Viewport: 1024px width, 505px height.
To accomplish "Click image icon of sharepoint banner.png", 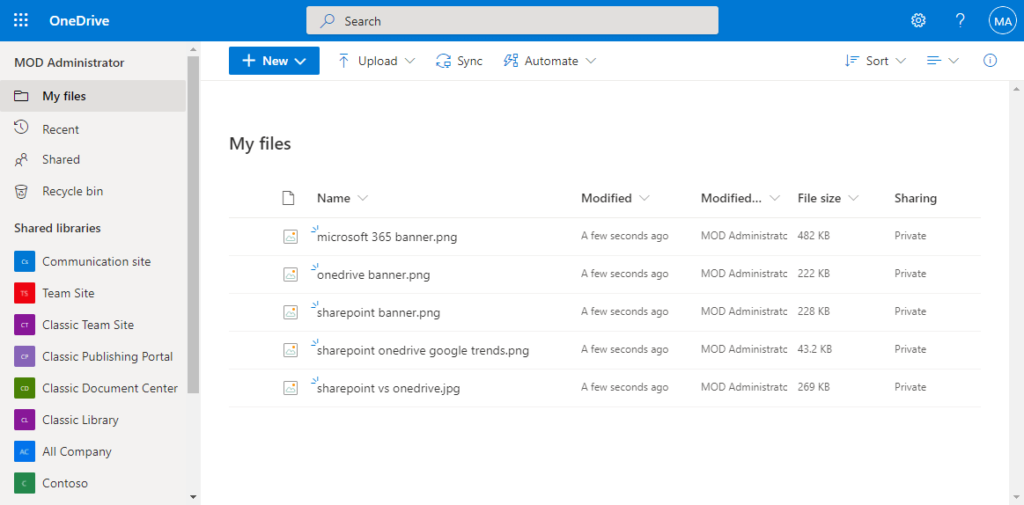I will click(291, 313).
